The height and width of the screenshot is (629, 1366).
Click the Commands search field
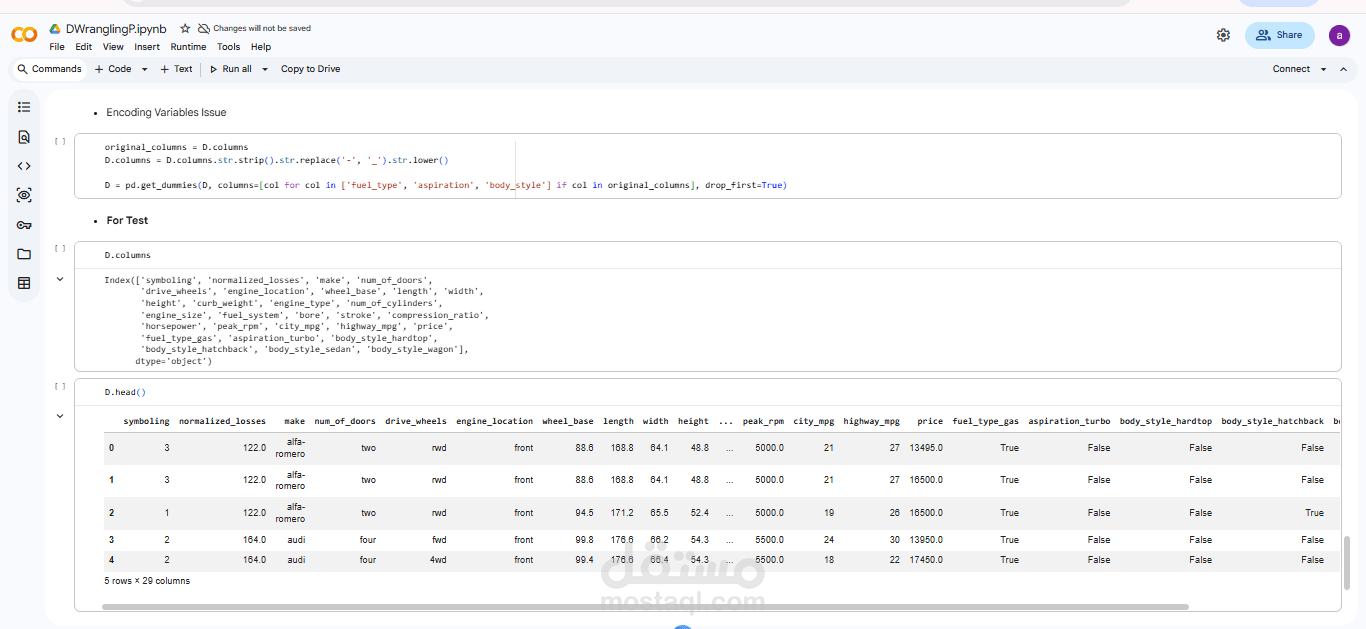pyautogui.click(x=49, y=69)
